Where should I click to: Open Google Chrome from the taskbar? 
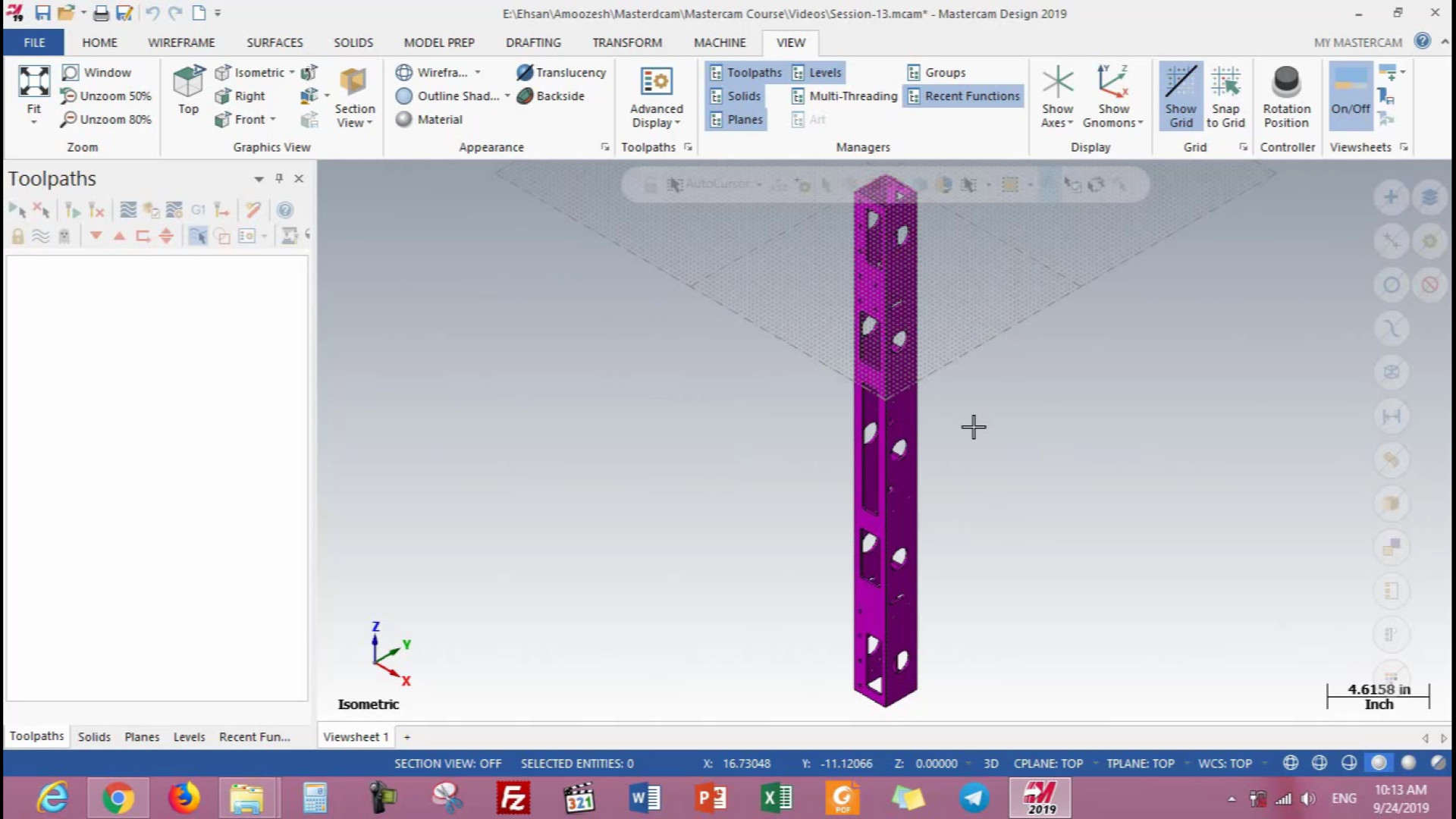118,798
